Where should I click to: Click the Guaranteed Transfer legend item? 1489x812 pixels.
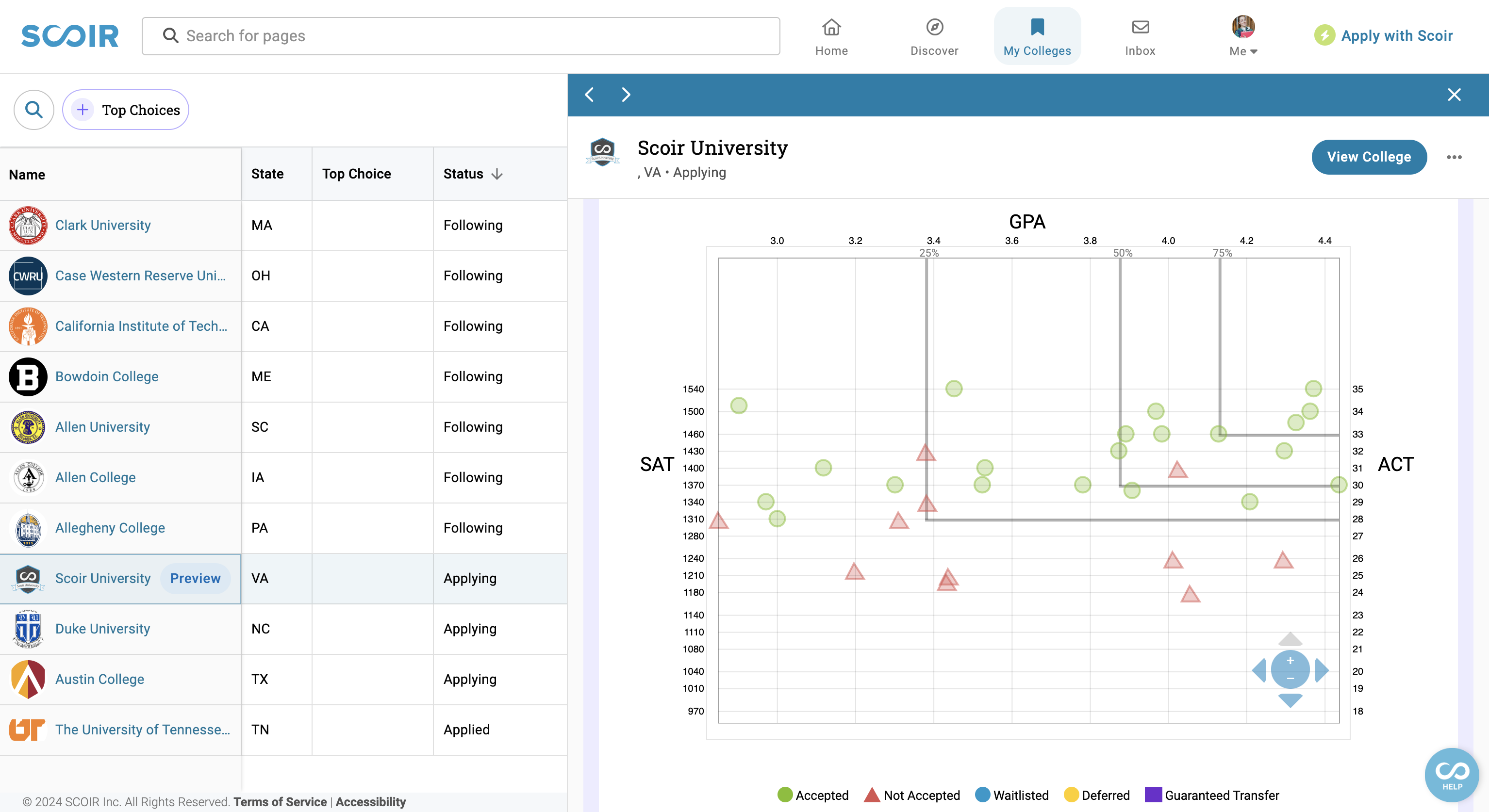1212,795
